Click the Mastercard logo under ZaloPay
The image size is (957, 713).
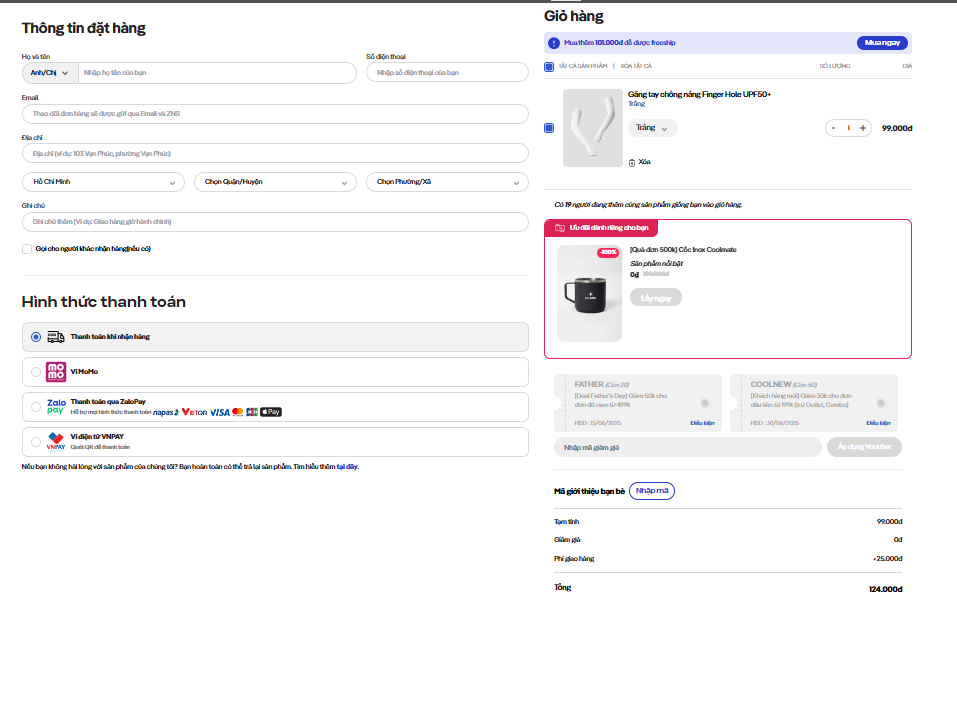237,412
